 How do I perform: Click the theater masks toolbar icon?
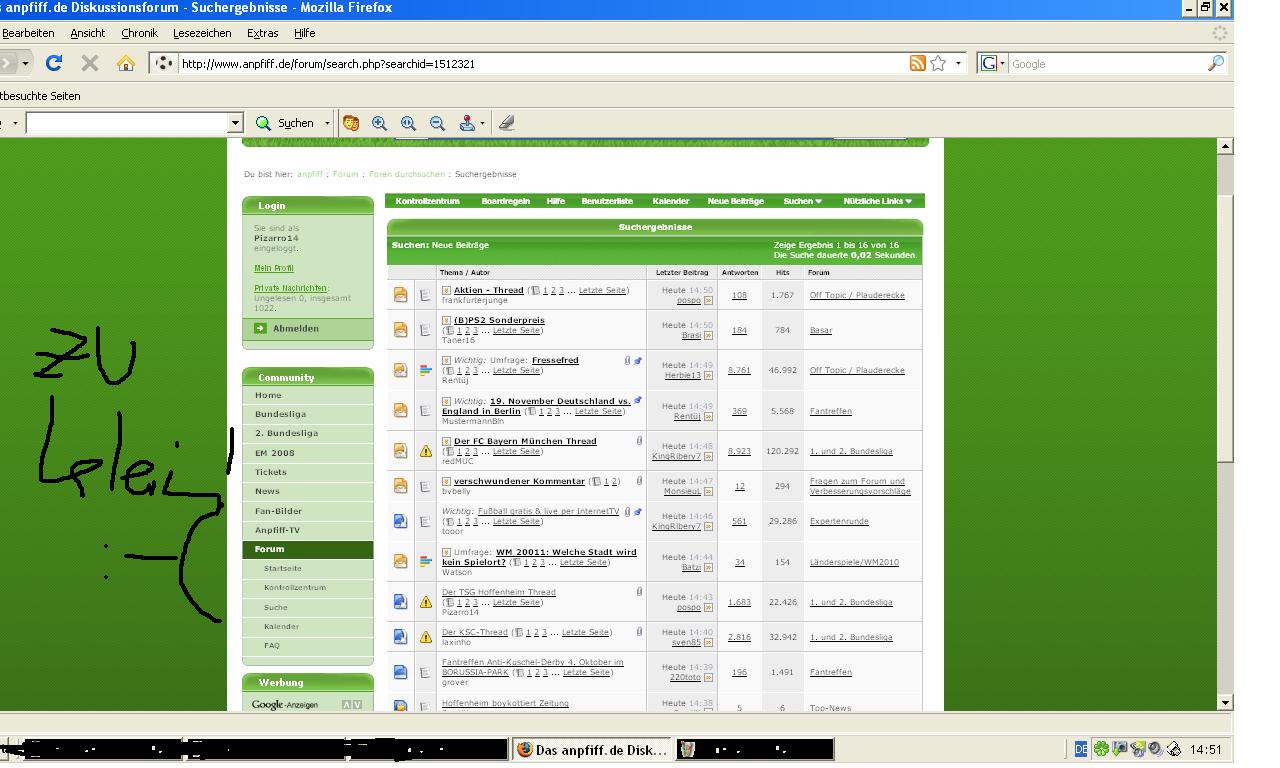tap(350, 123)
